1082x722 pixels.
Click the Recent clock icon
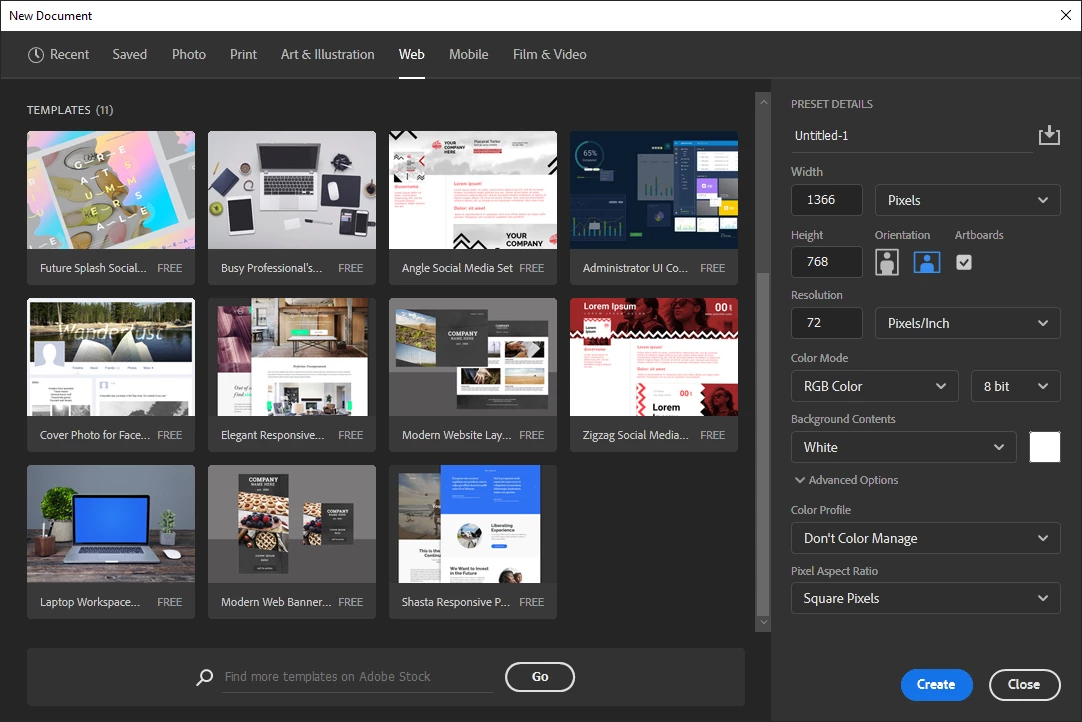[36, 55]
